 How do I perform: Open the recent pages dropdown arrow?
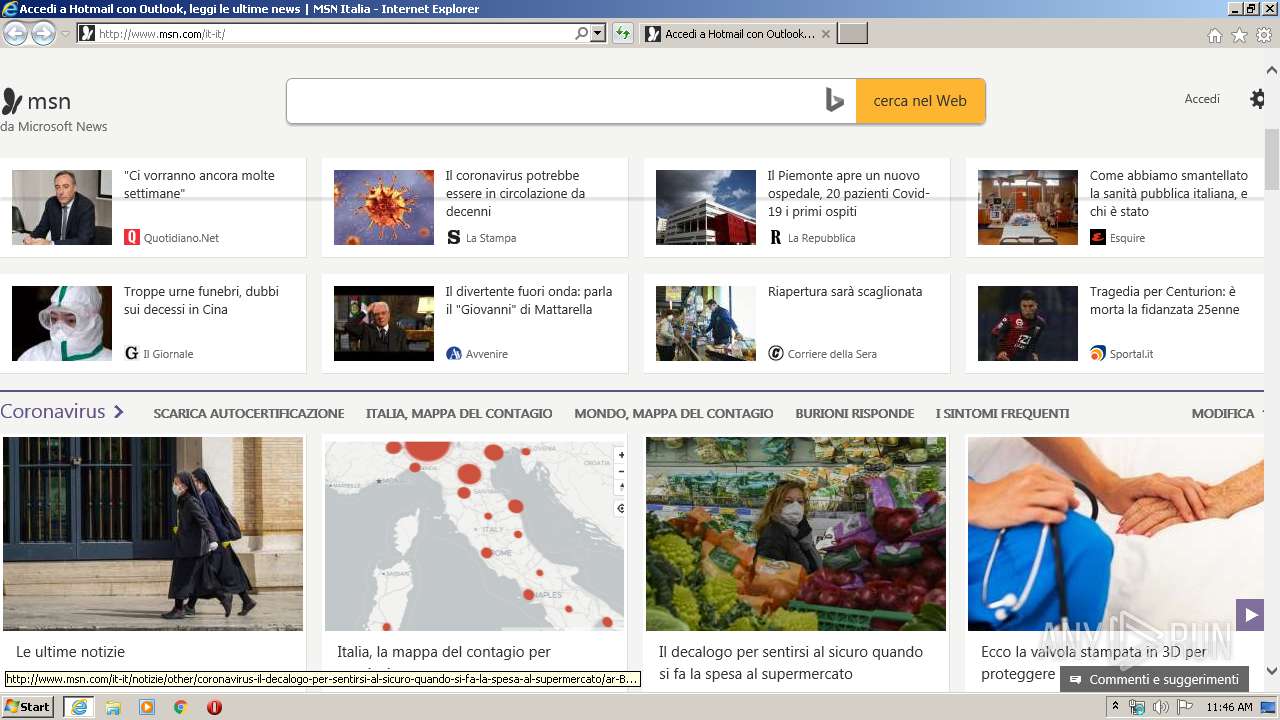[x=65, y=34]
